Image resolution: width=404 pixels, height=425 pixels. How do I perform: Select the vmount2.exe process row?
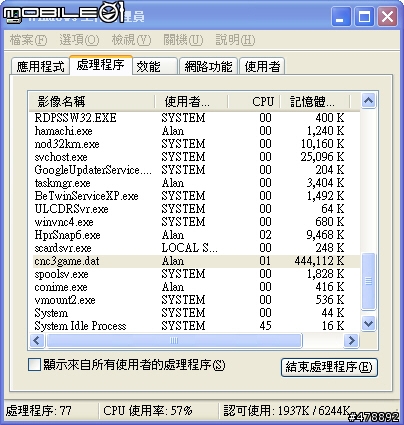coord(194,300)
